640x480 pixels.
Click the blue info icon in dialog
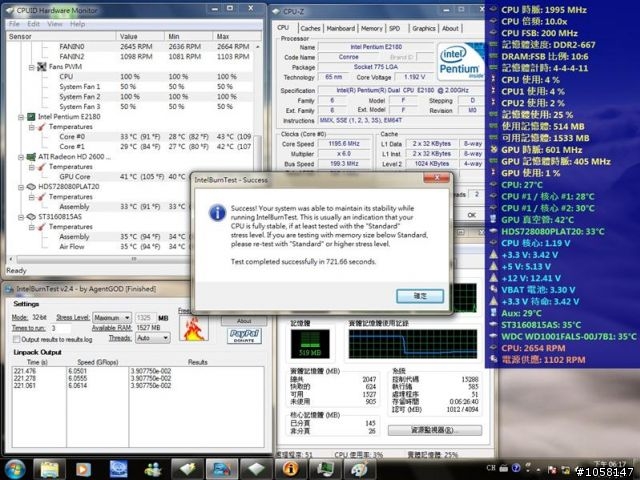coord(217,213)
